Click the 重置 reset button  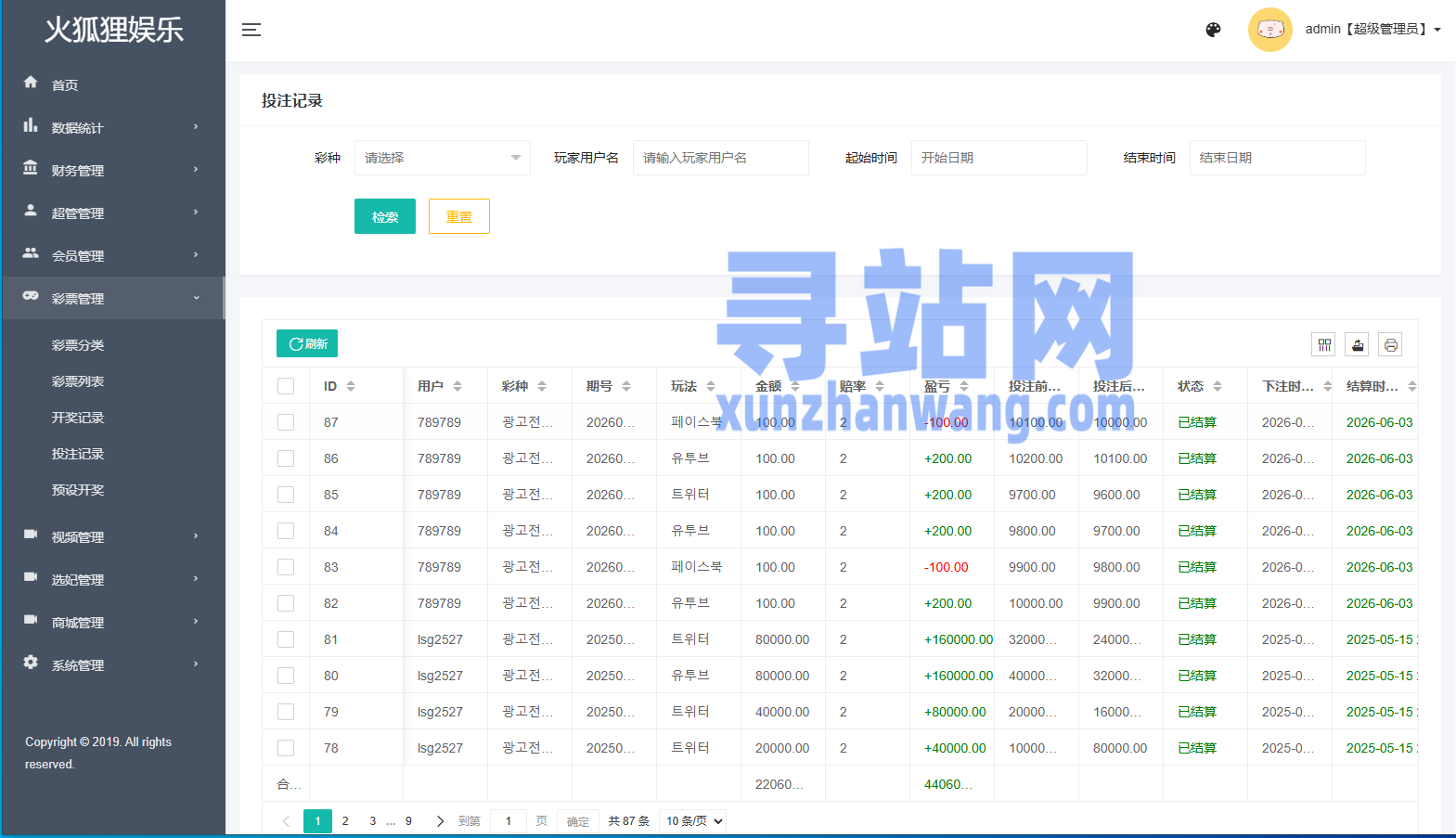tap(459, 216)
